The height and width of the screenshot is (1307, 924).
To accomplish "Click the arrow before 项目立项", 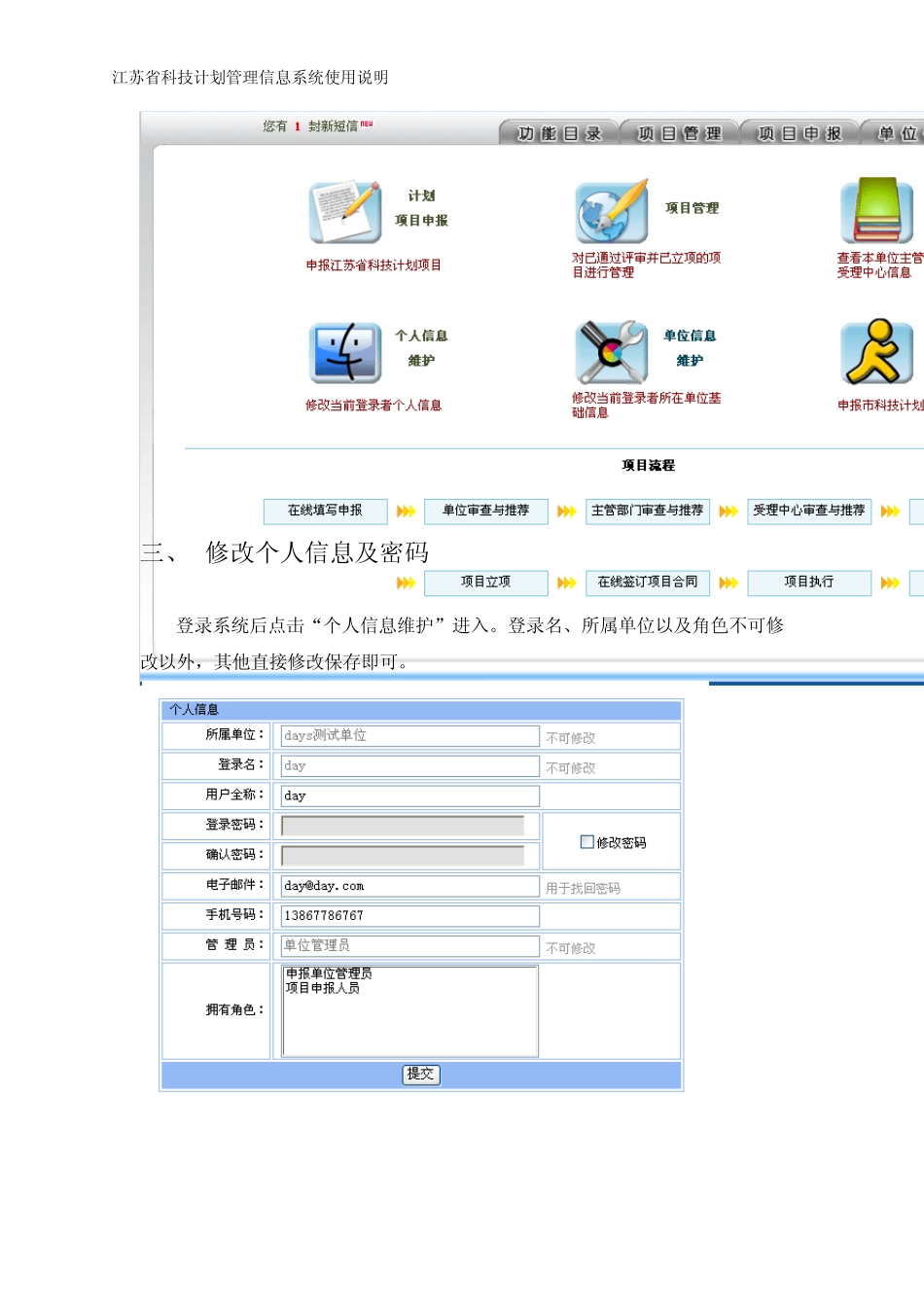I will 407,583.
